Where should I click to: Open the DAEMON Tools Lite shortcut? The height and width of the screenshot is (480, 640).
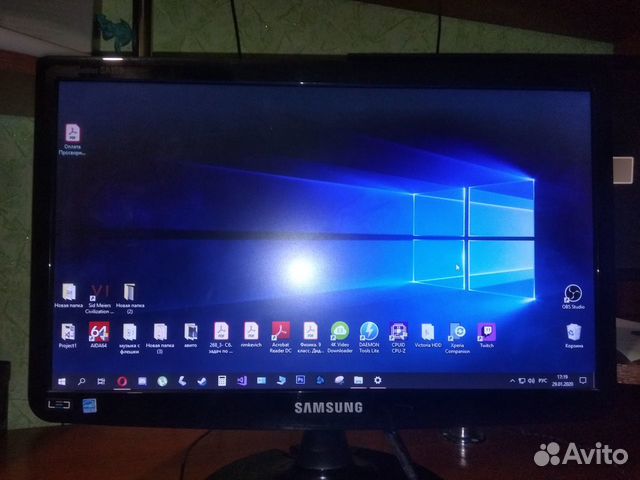[x=369, y=332]
